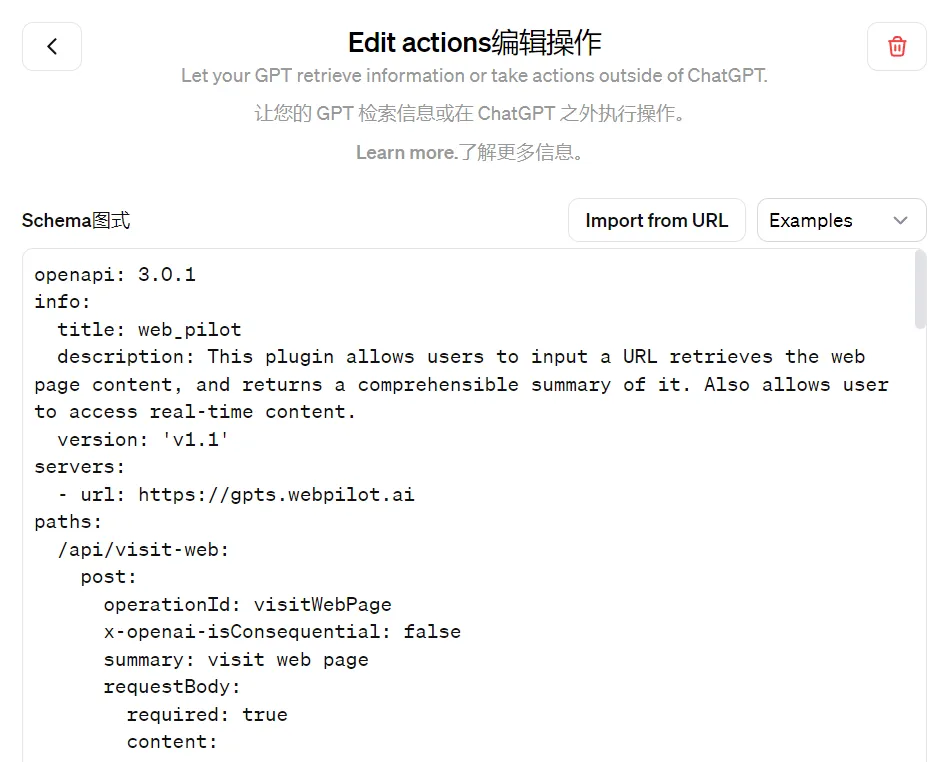This screenshot has height=762, width=945.
Task: Place cursor on operationId: visitWebPage line
Action: [247, 605]
